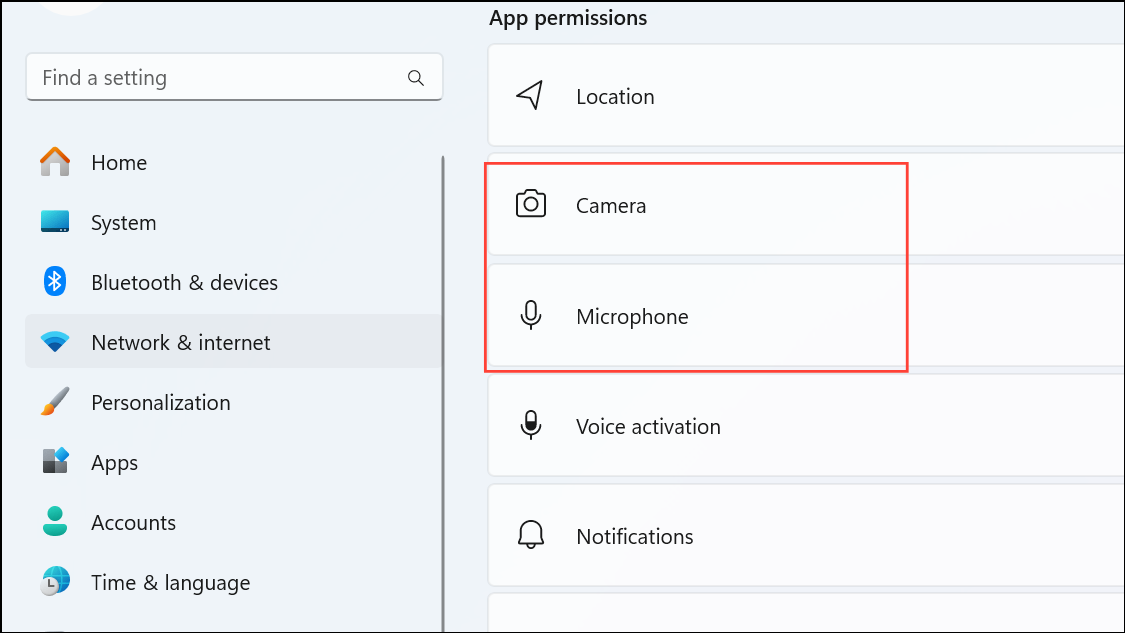The width and height of the screenshot is (1125, 633).
Task: Click the Personalization paintbrush icon
Action: point(55,402)
